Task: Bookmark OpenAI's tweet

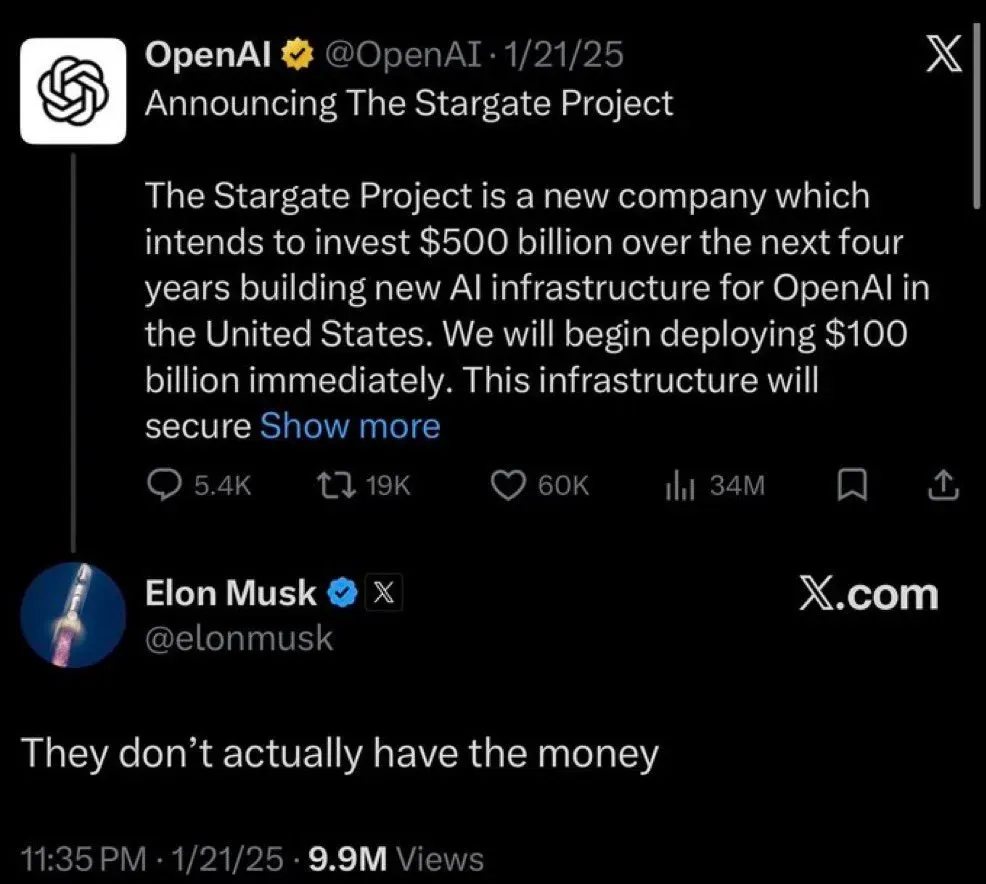Action: coord(853,486)
